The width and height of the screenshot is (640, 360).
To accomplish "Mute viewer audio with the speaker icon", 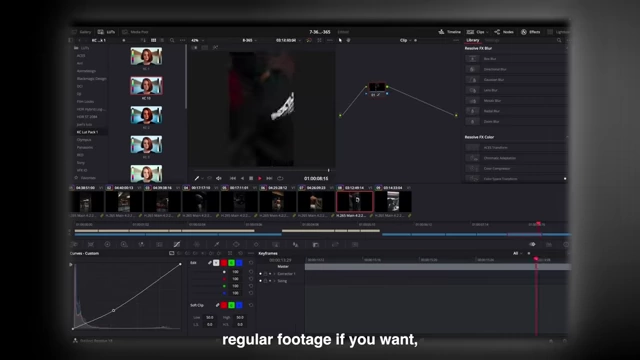I will click(x=219, y=178).
